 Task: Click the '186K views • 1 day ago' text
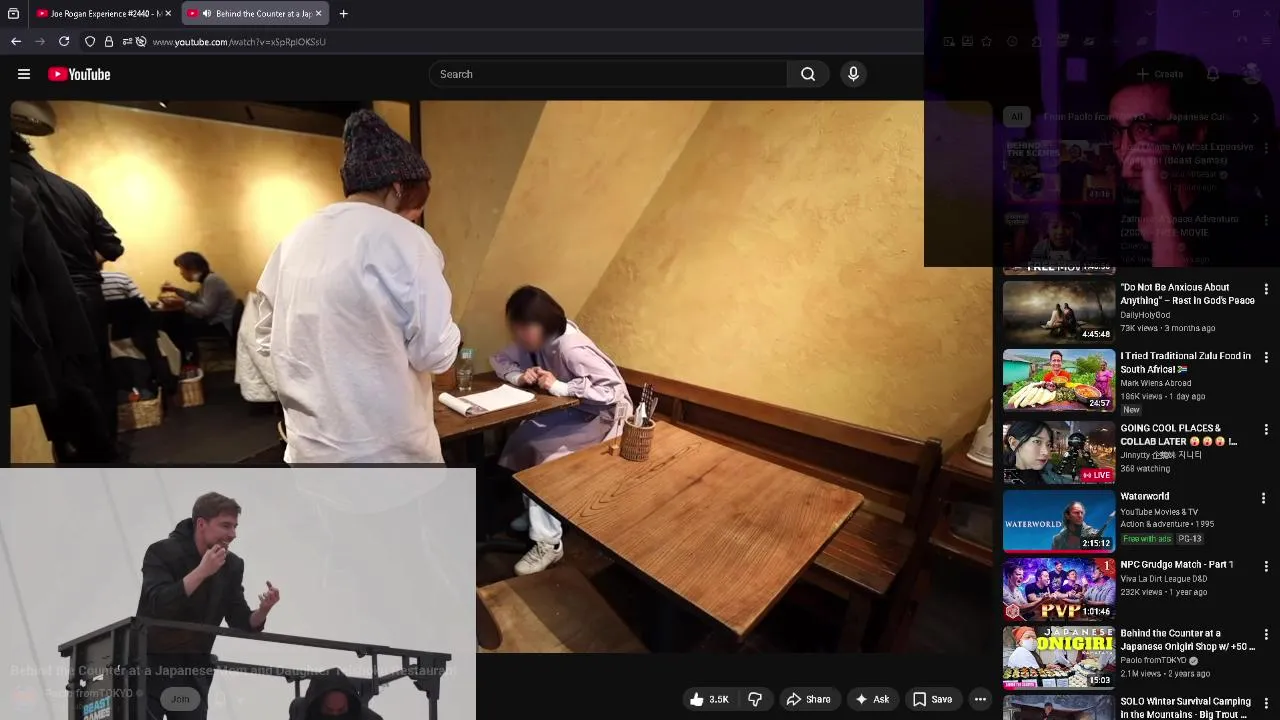(1165, 396)
